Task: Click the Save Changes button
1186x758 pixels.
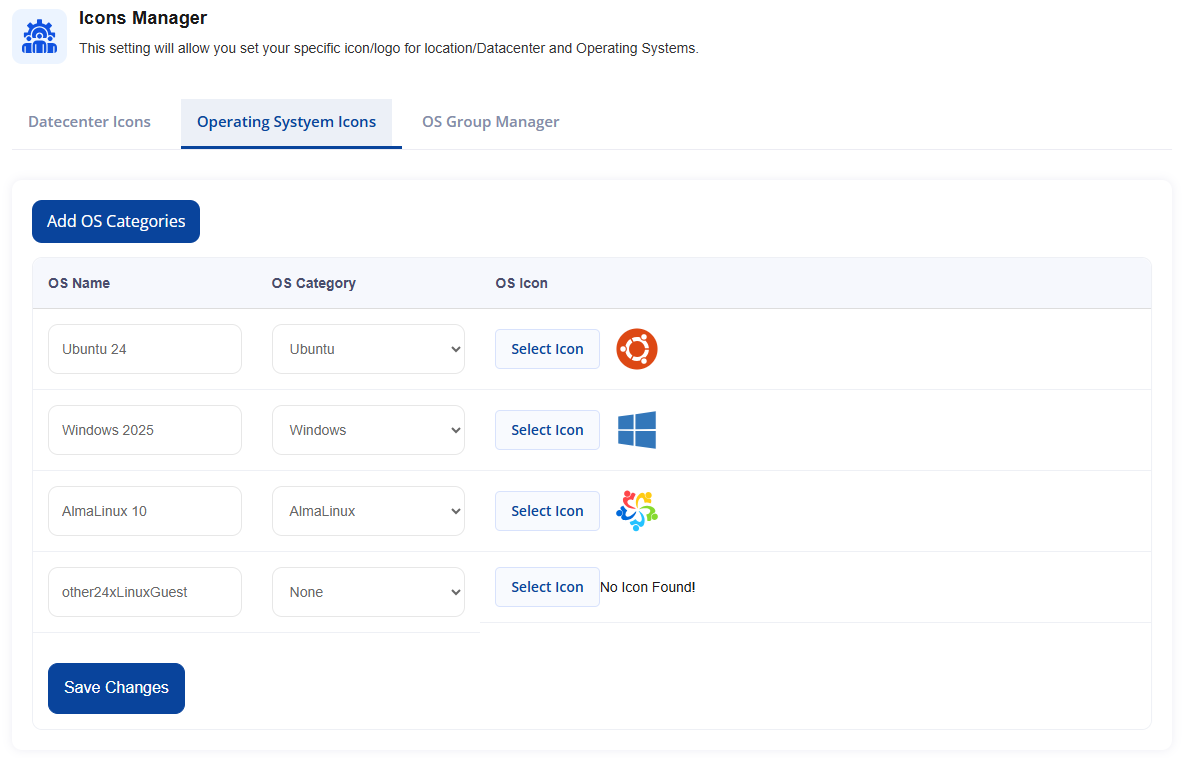Action: coord(116,688)
